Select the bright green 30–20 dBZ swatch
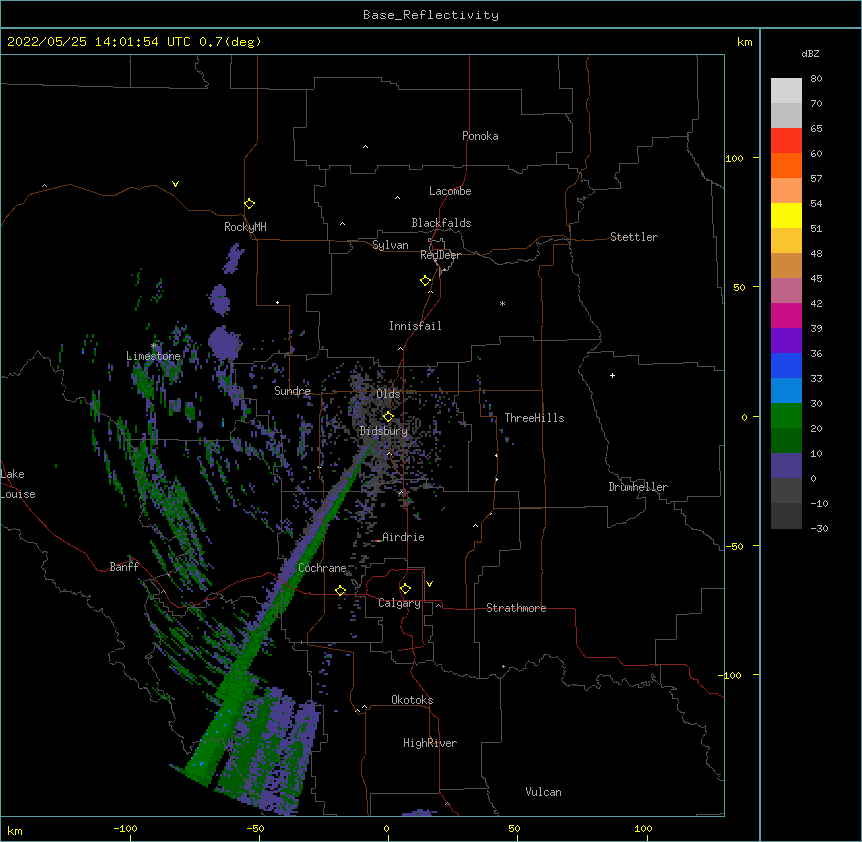The image size is (862, 842). click(786, 416)
